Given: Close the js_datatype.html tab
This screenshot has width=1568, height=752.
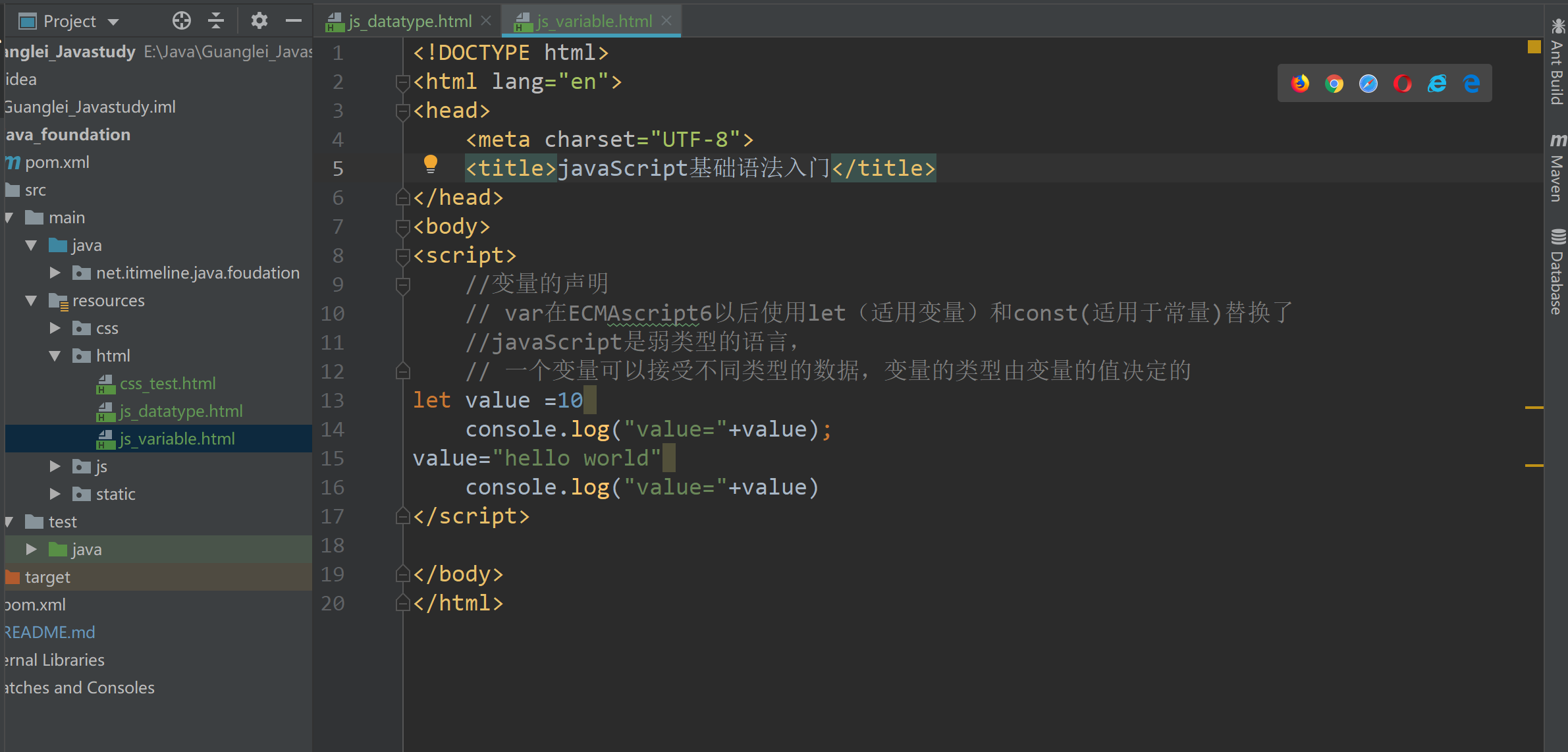Looking at the screenshot, I should click(x=486, y=21).
